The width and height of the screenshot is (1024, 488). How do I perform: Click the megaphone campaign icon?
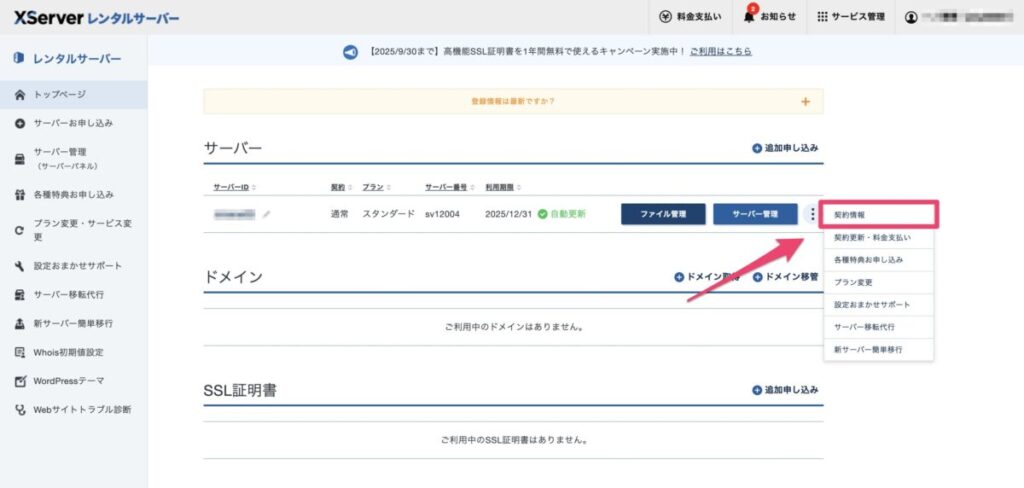tap(351, 52)
